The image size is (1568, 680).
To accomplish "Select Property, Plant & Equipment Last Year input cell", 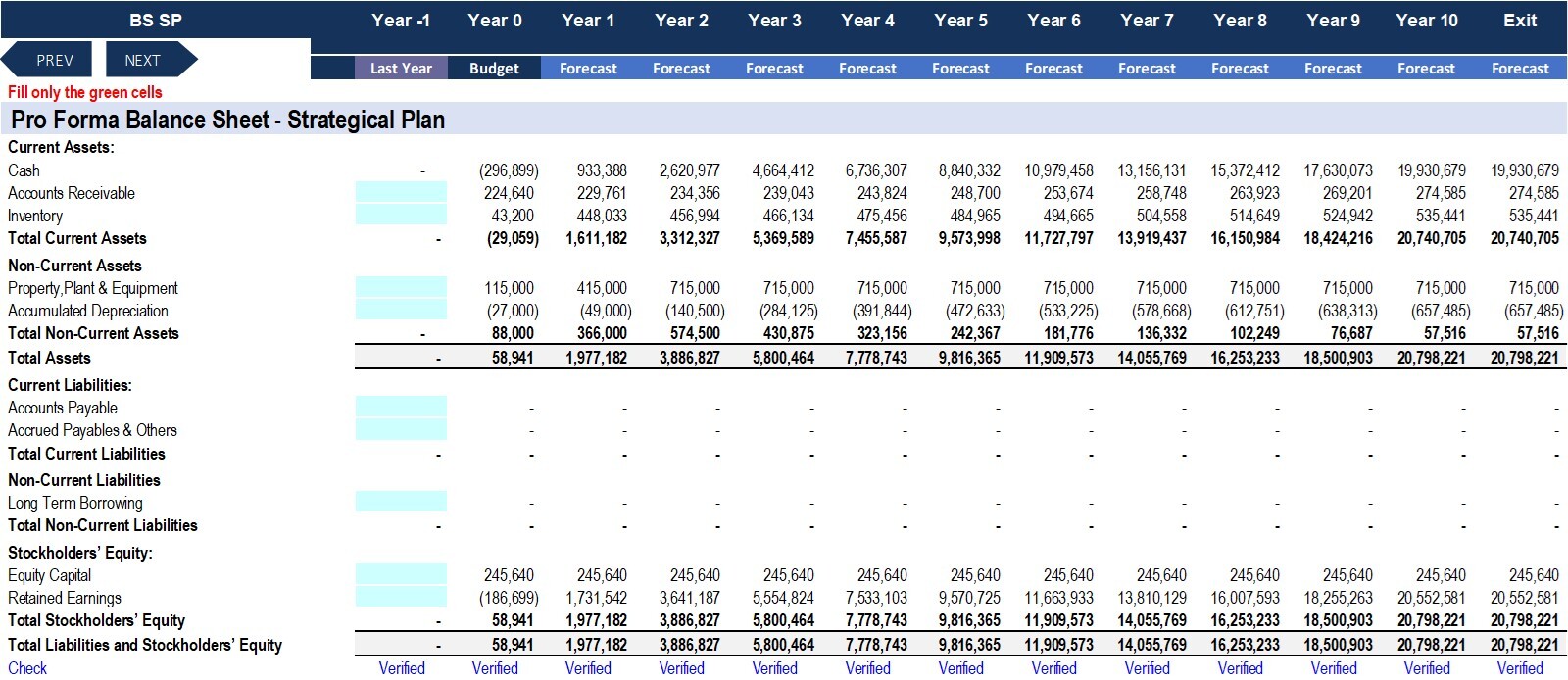I will pyautogui.click(x=401, y=288).
